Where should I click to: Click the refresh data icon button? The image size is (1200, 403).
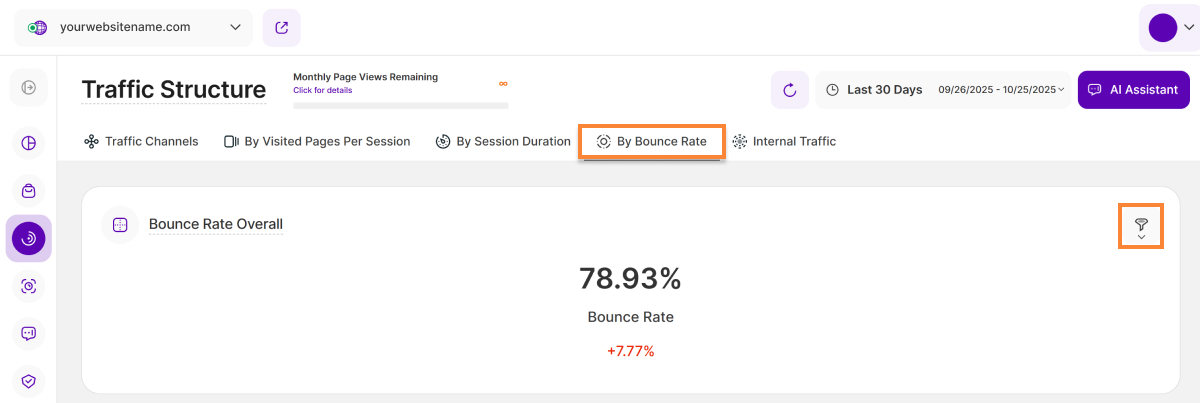point(790,90)
